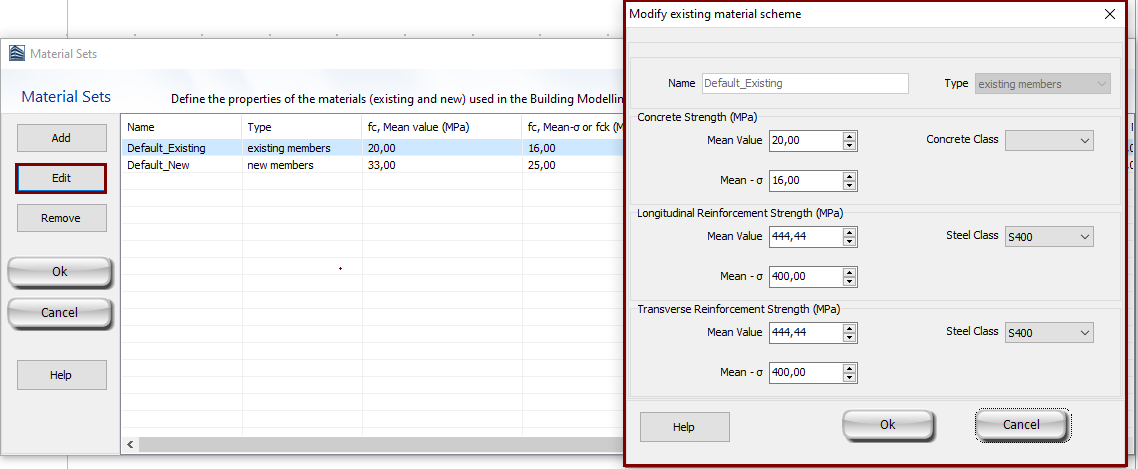Decrease Longitudinal Mean - σ using down spinner

click(x=850, y=281)
